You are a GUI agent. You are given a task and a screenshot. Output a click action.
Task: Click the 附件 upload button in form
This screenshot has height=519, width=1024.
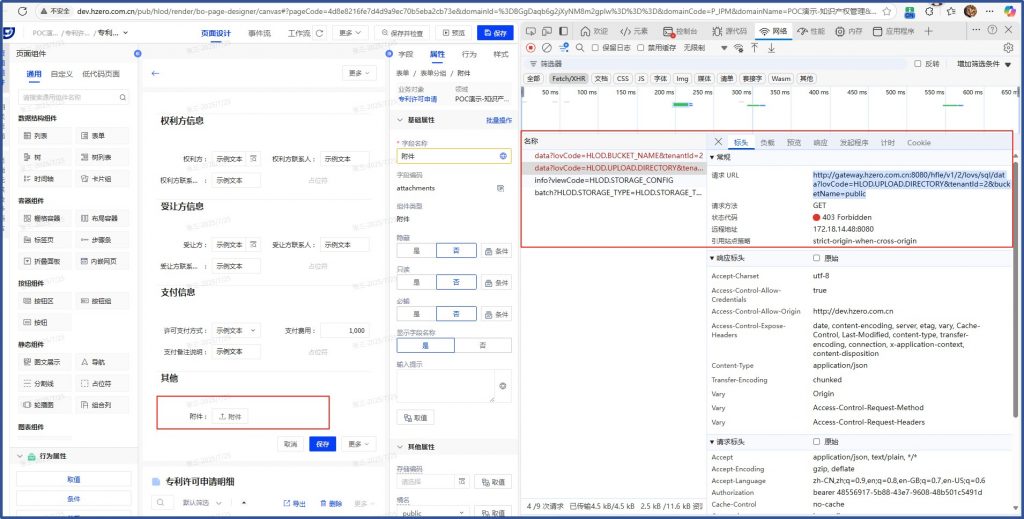[x=229, y=416]
